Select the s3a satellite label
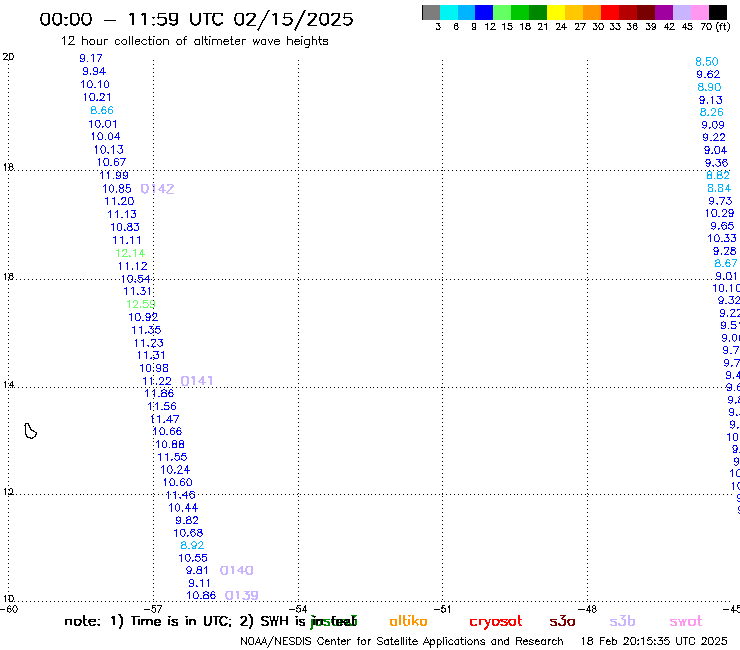Image resolution: width=740 pixels, height=650 pixels. click(x=562, y=621)
